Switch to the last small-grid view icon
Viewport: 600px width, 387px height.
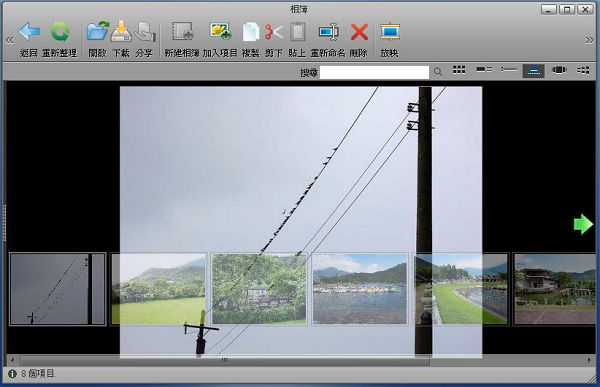click(x=583, y=70)
